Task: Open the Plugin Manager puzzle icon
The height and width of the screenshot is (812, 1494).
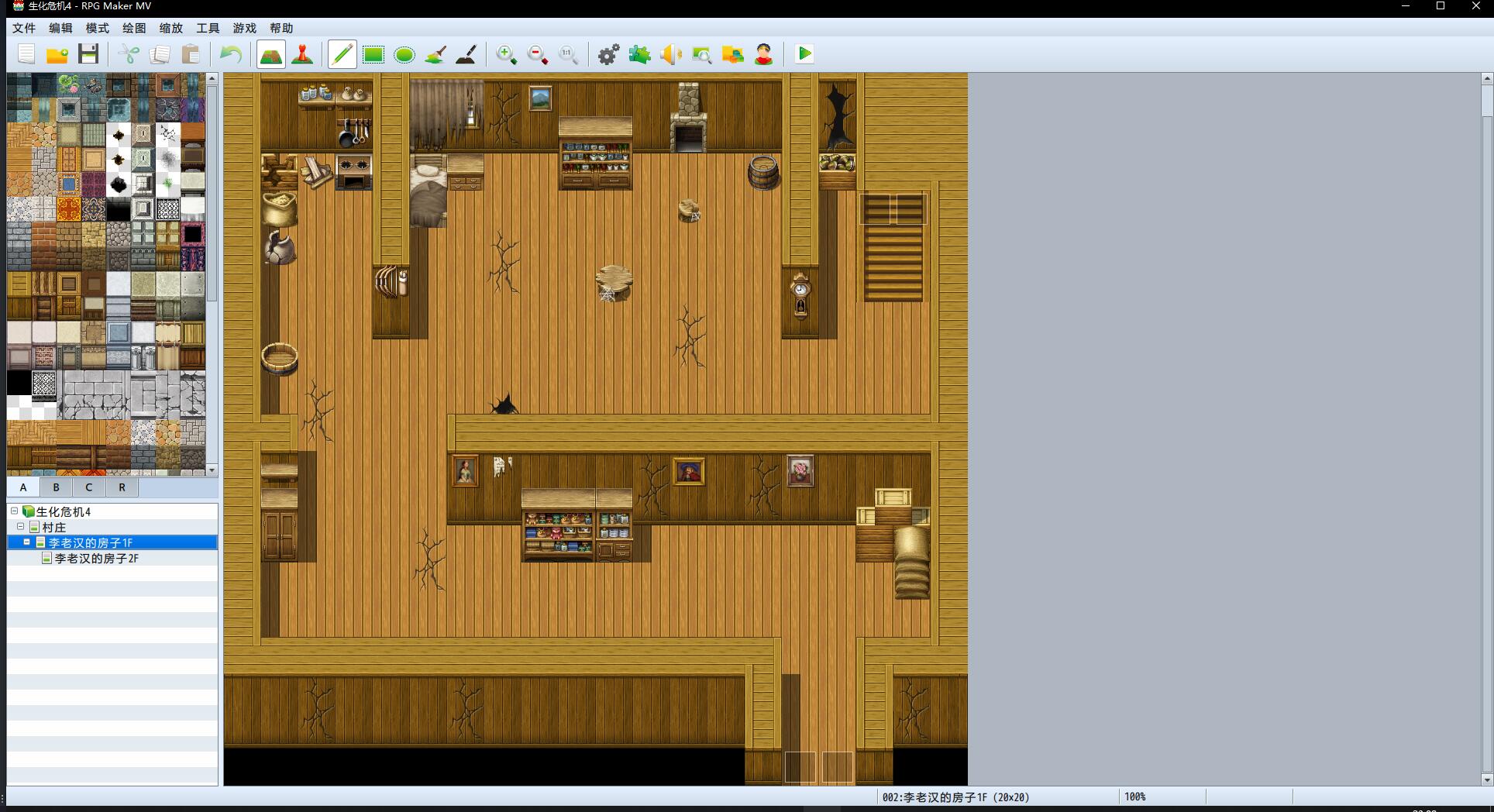Action: 640,54
